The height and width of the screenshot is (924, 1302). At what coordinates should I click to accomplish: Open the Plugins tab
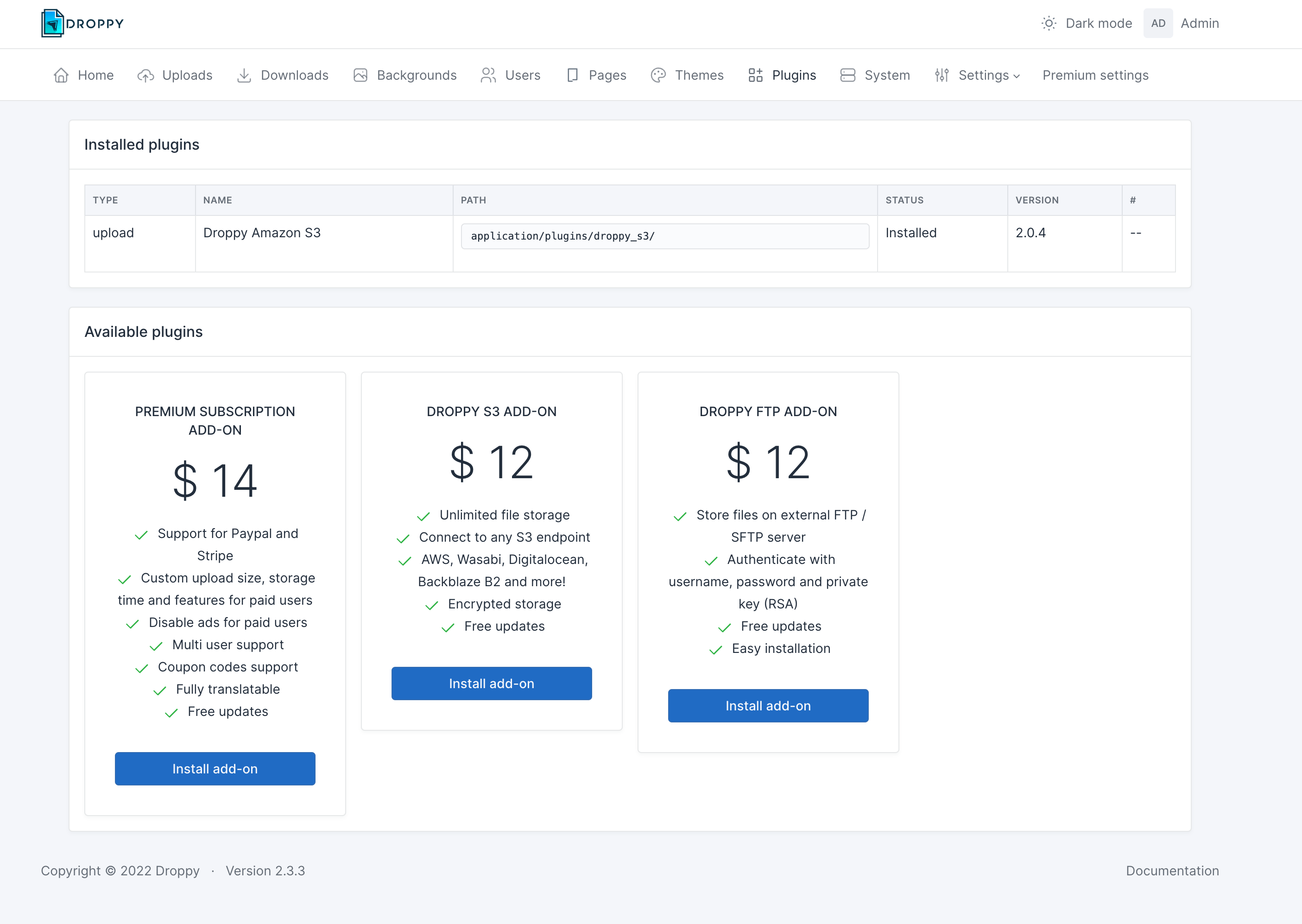795,74
